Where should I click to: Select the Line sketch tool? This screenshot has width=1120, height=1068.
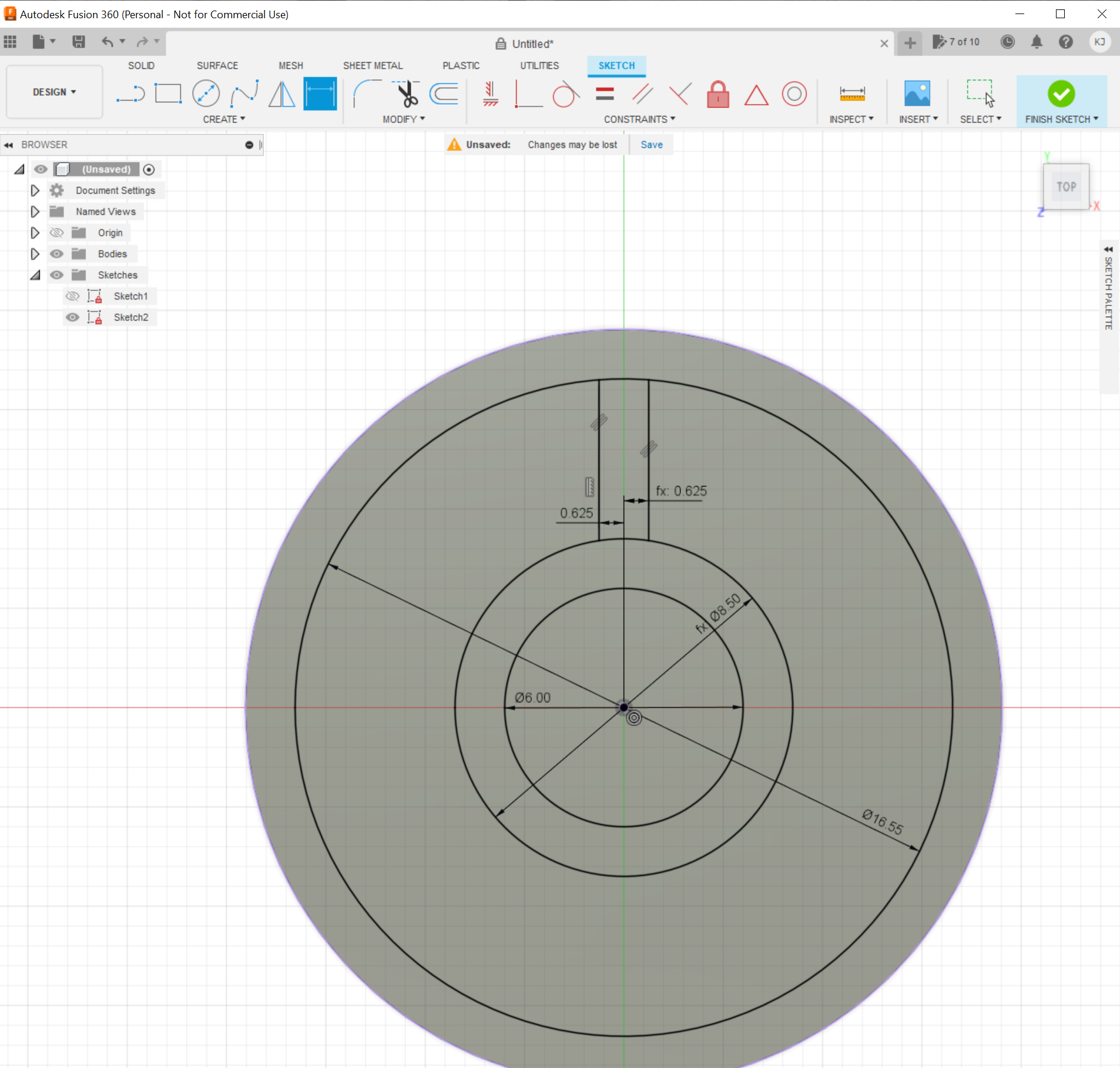130,94
